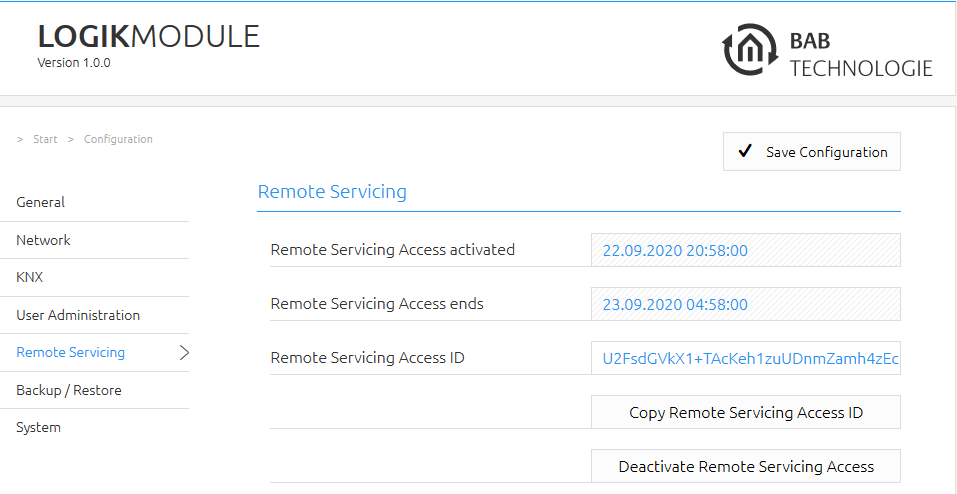Click the 'Remote Servicing Access ID' label
The width and height of the screenshot is (957, 494).
(x=367, y=357)
